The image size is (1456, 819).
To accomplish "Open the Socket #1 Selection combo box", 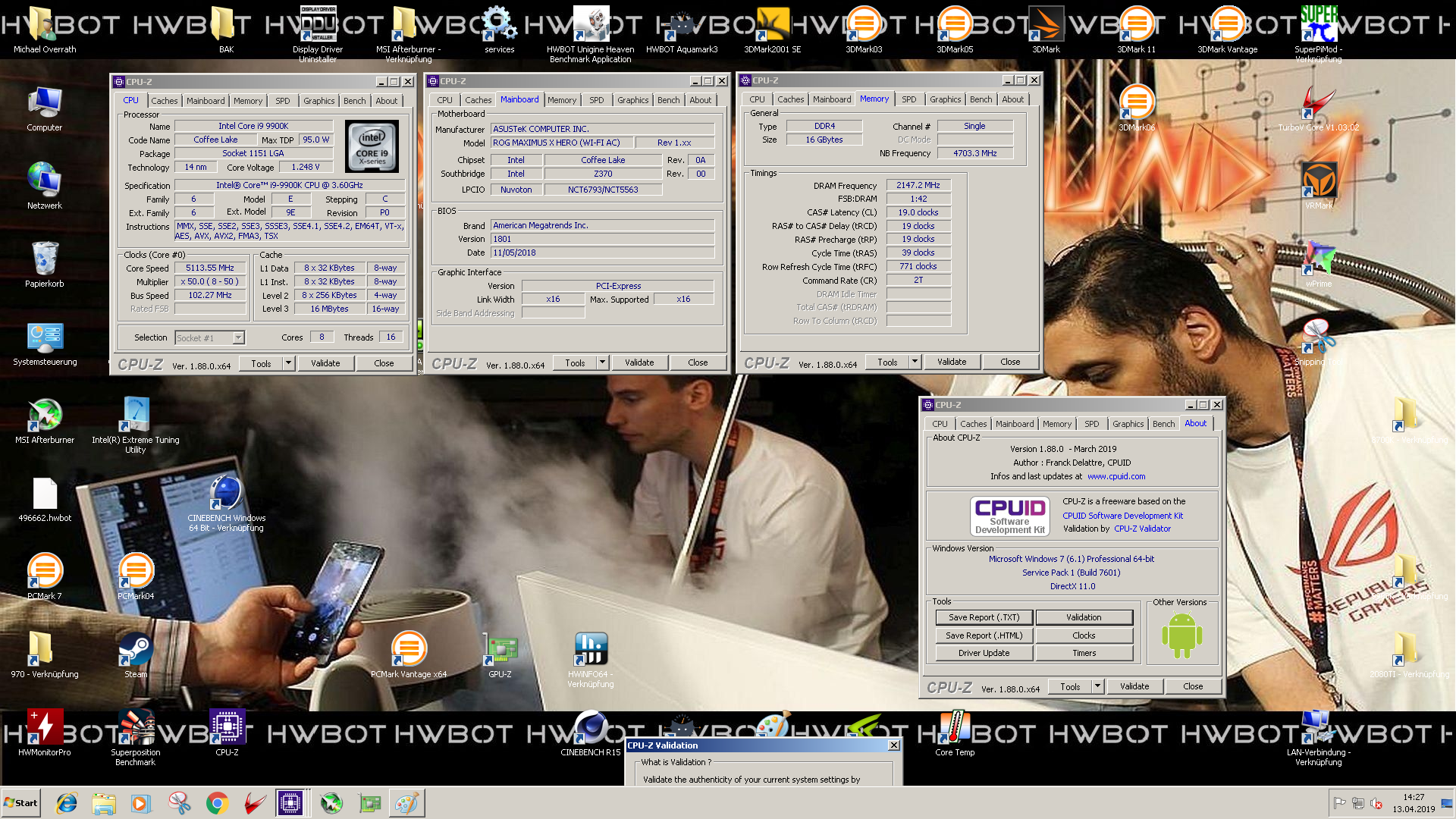I will pyautogui.click(x=210, y=337).
